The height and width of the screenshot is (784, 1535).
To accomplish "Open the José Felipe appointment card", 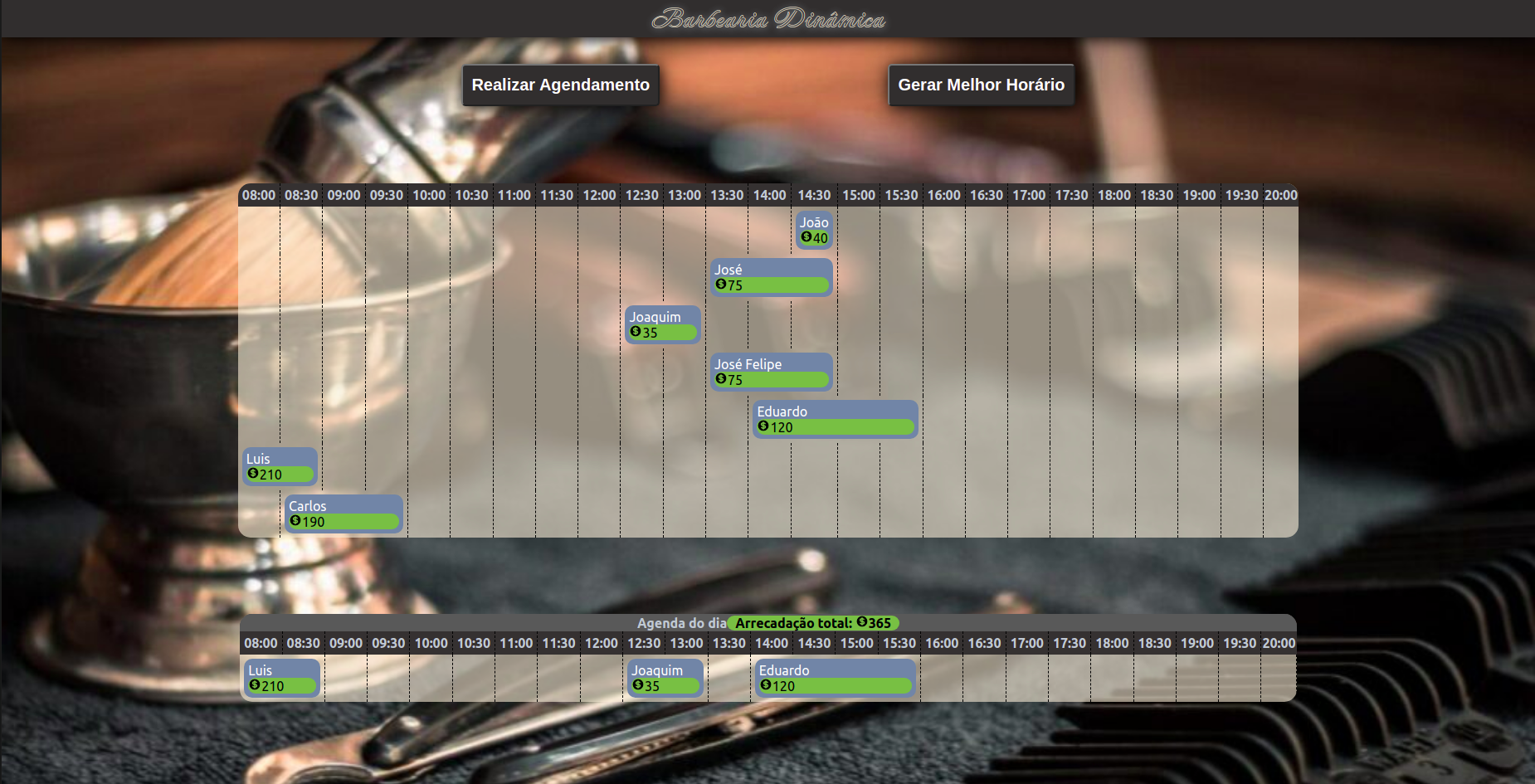I will click(772, 372).
